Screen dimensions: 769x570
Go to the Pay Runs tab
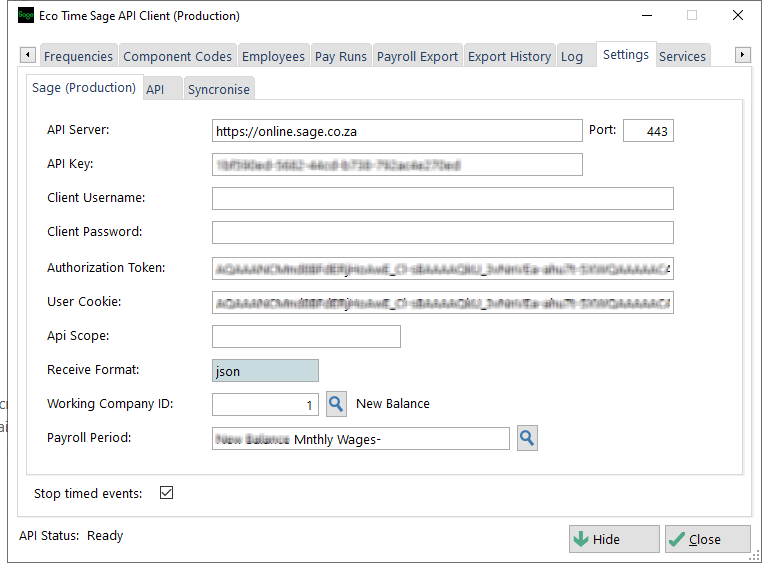click(x=341, y=56)
